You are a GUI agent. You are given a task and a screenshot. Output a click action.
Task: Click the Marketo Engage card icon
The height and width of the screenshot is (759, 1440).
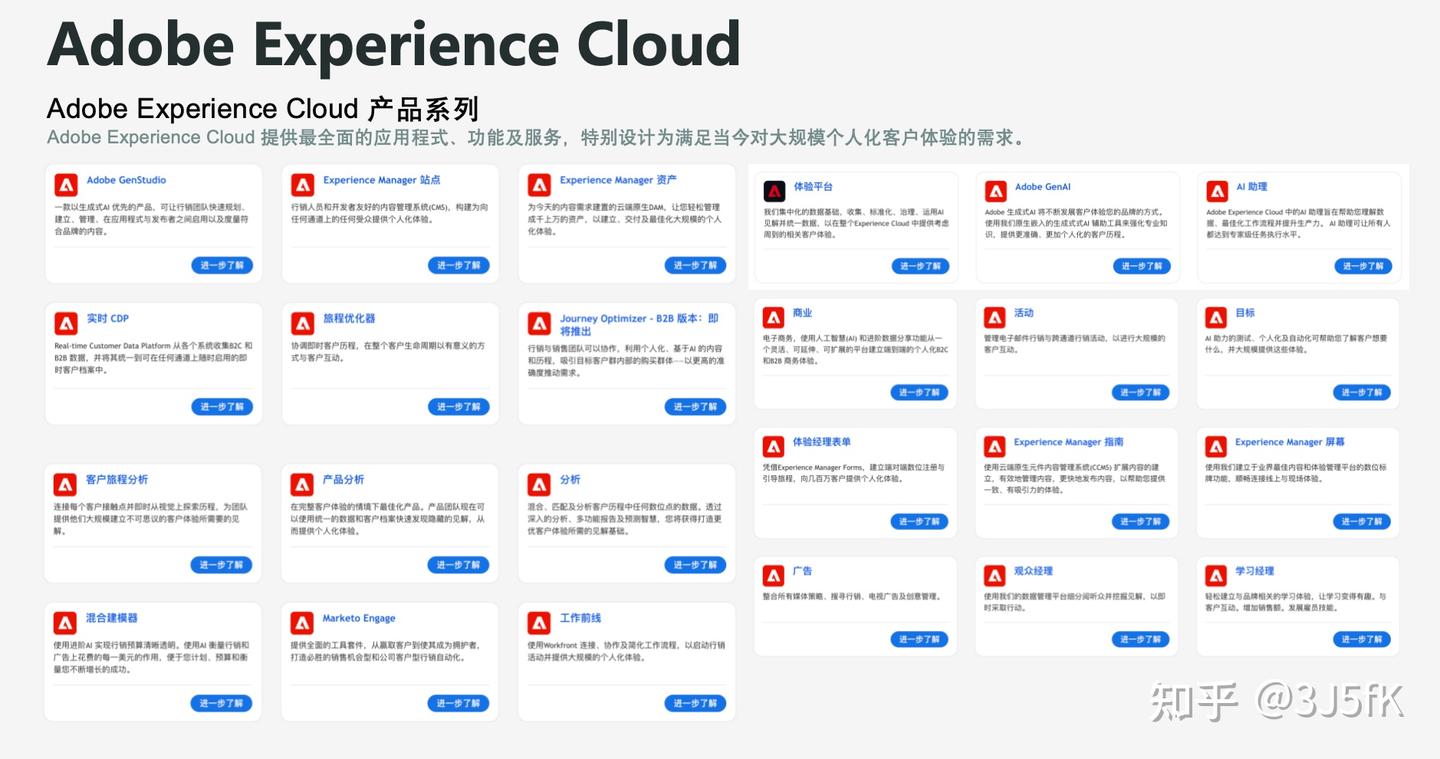coord(303,621)
